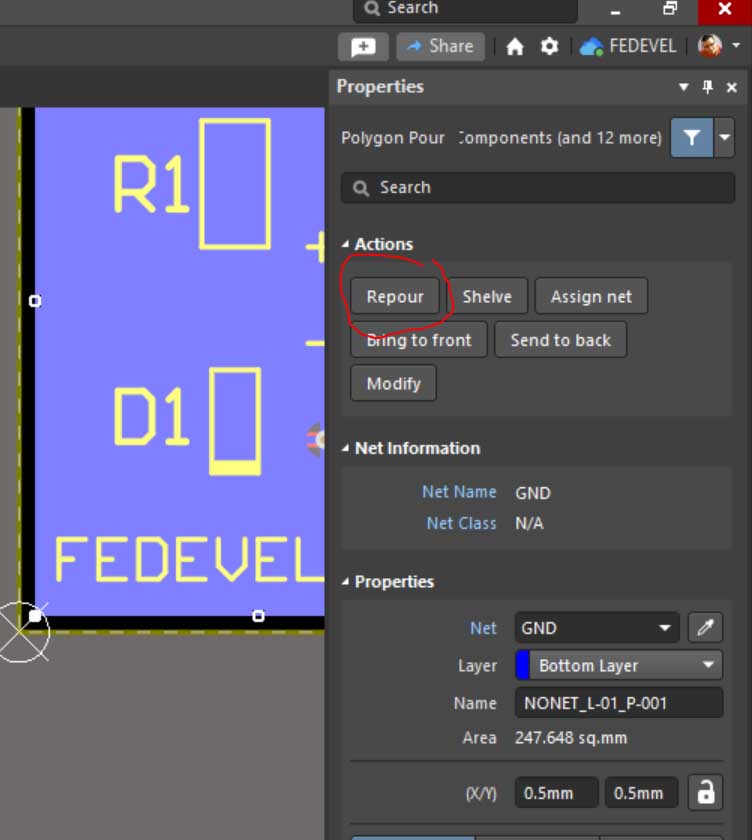
Task: Click the user profile avatar
Action: (x=710, y=46)
